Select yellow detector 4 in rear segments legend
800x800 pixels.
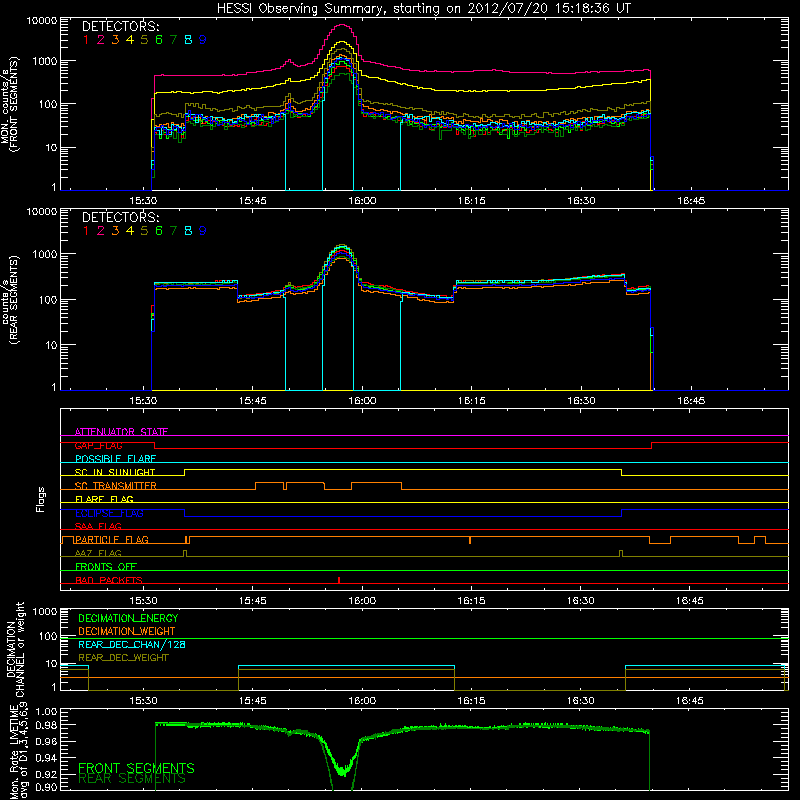click(x=130, y=231)
